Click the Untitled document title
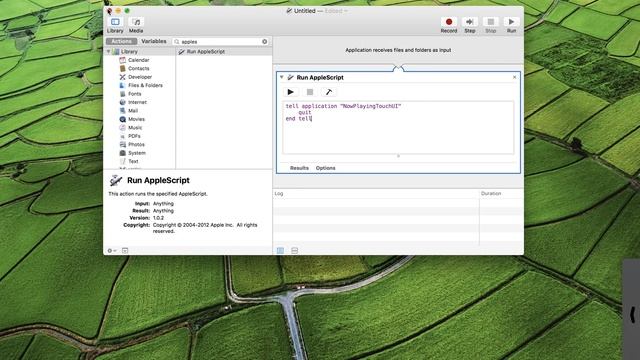Image resolution: width=640 pixels, height=360 pixels. click(x=305, y=11)
